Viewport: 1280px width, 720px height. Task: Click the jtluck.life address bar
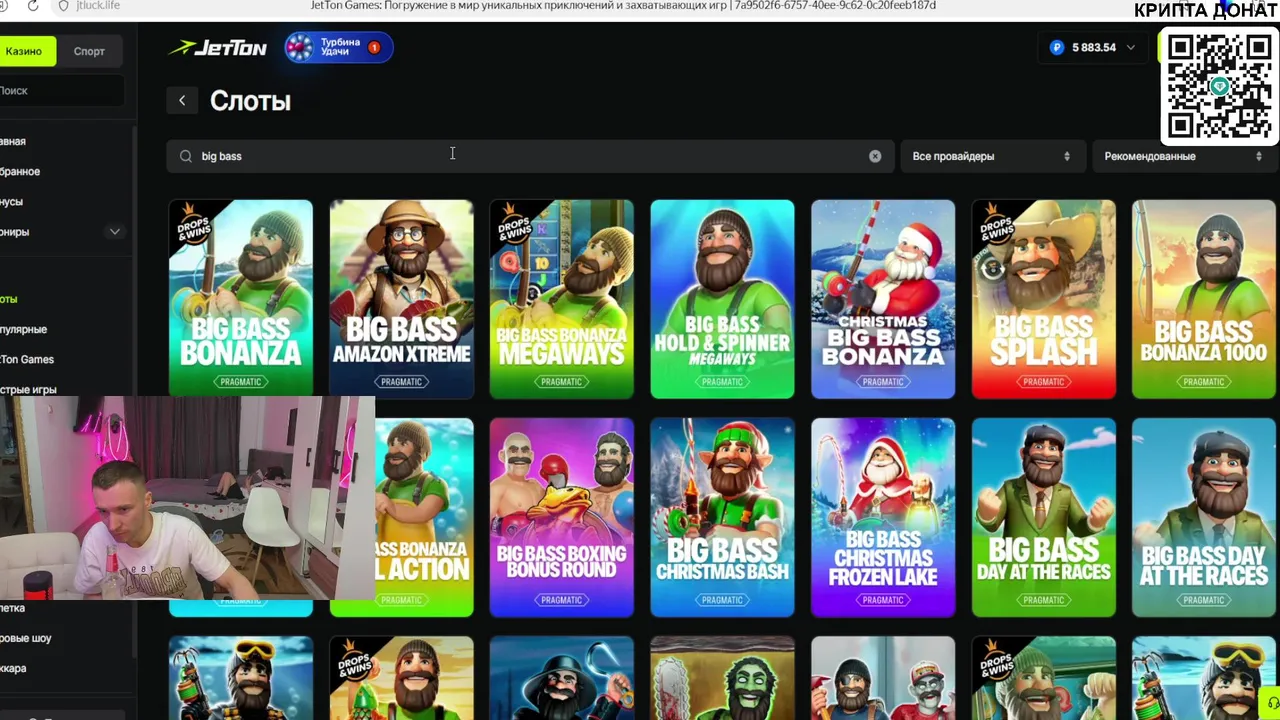pyautogui.click(x=97, y=6)
